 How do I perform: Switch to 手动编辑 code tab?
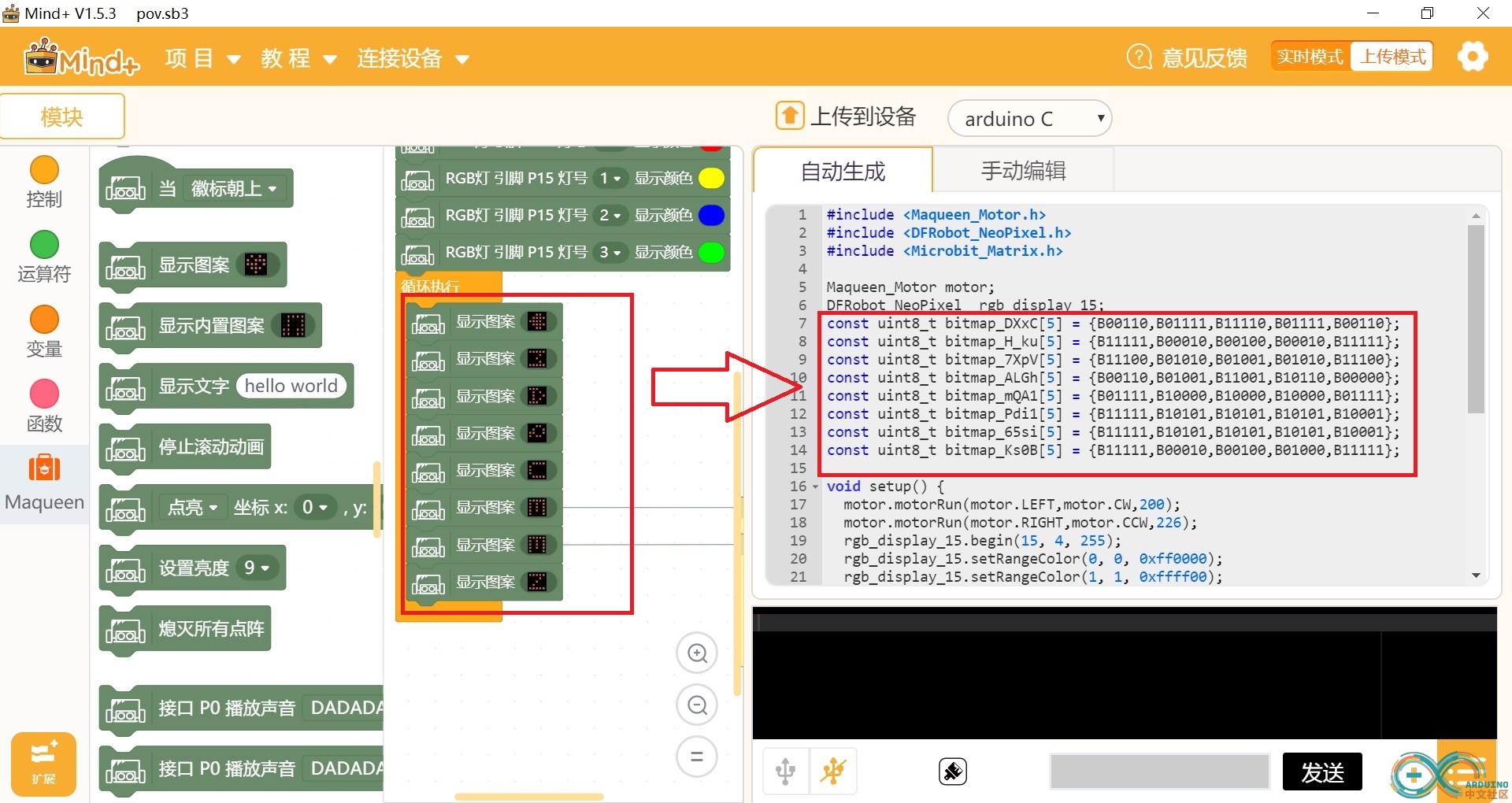1024,170
